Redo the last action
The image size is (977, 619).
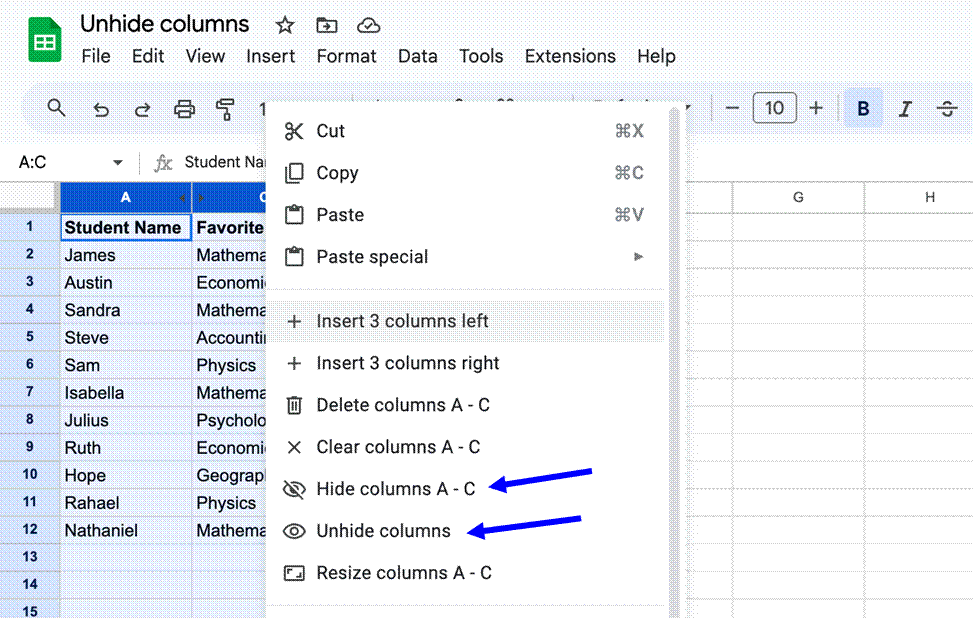click(x=142, y=108)
